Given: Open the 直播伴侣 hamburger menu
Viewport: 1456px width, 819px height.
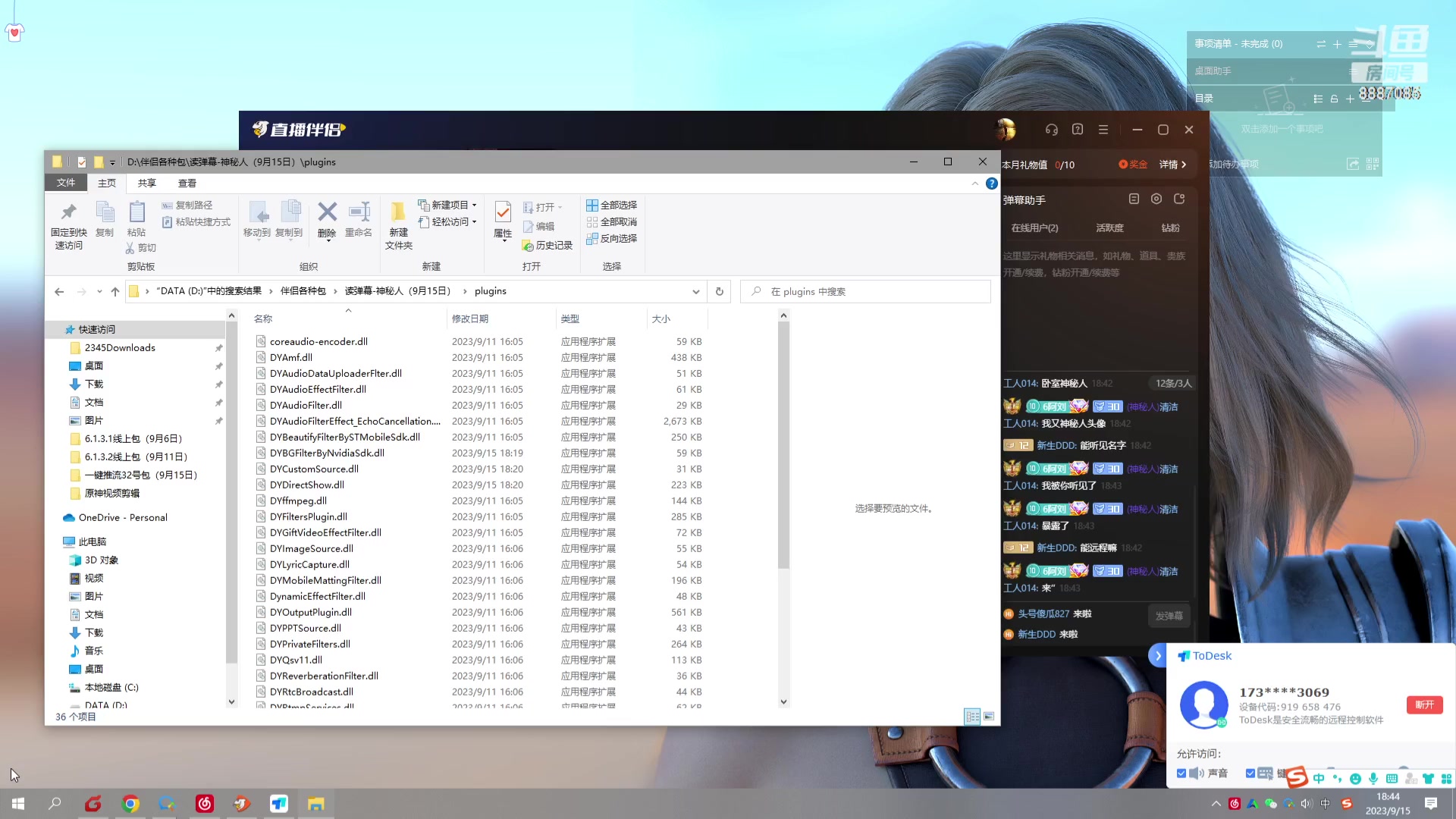Looking at the screenshot, I should (x=1103, y=130).
